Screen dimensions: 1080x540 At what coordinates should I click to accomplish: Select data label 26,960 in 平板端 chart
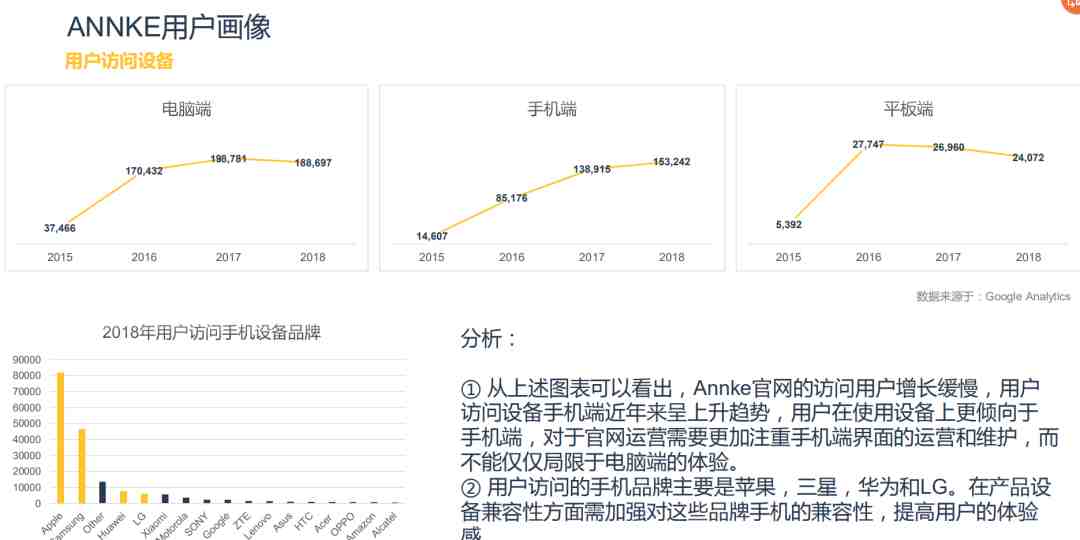(x=948, y=147)
